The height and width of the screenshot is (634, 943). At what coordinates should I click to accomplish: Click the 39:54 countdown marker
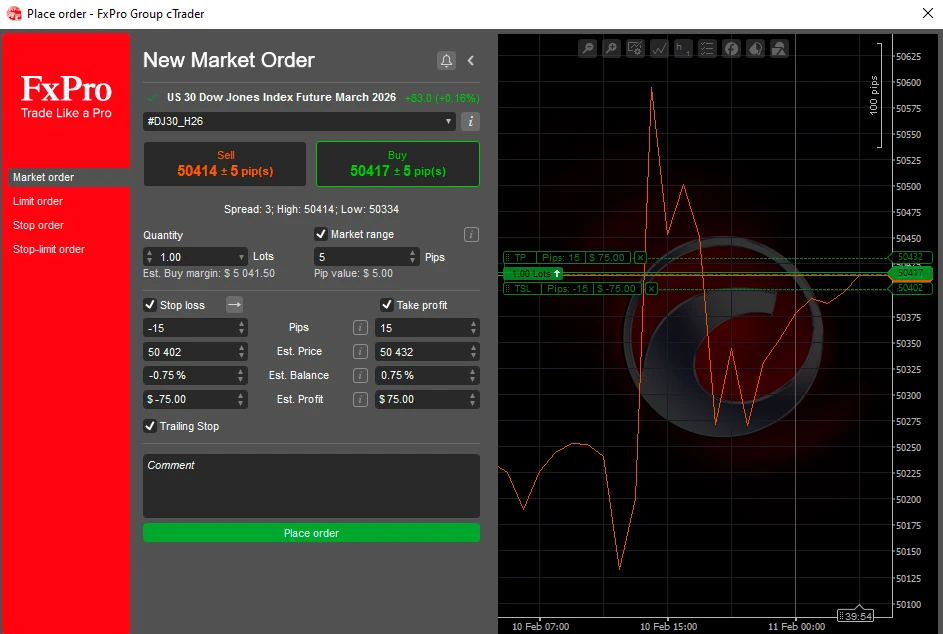855,615
